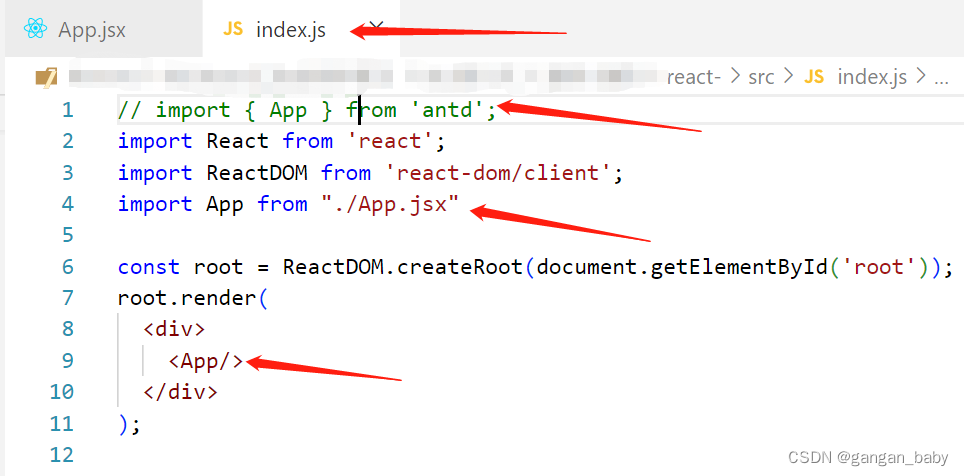Open the index.js breadcrumb segment
The height and width of the screenshot is (476, 964).
[872, 77]
